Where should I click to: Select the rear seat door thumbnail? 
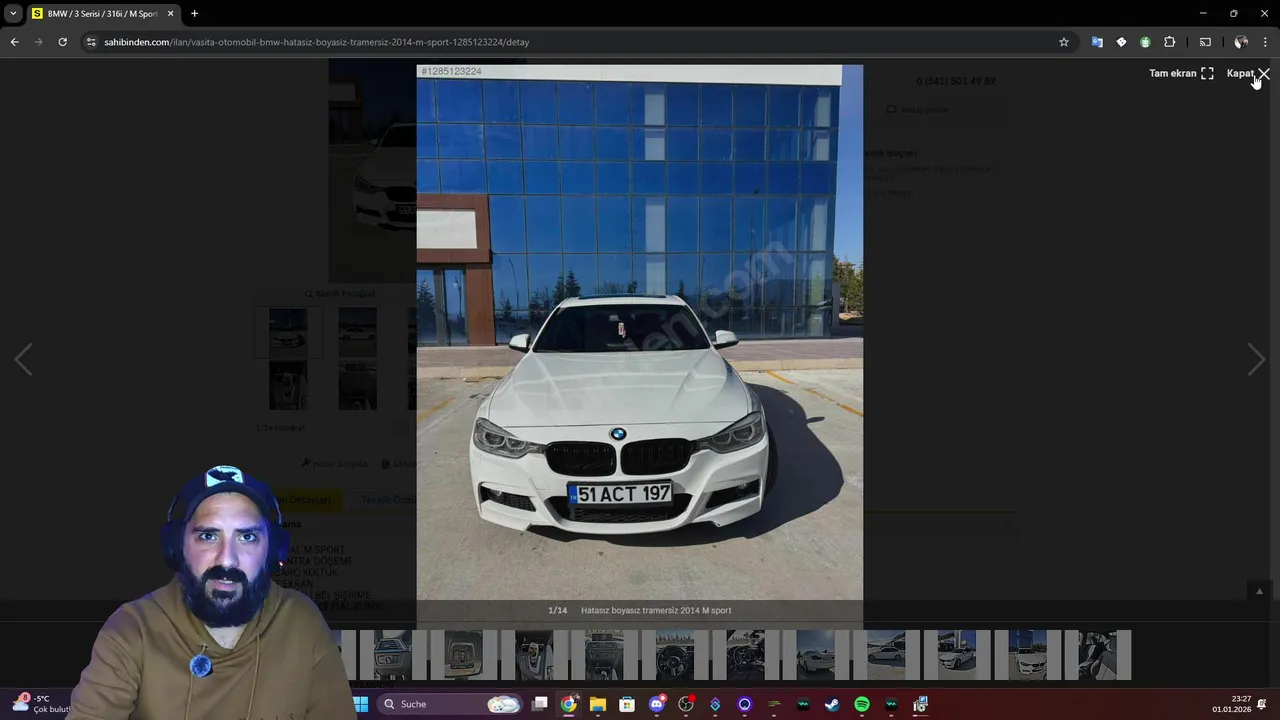[1098, 655]
